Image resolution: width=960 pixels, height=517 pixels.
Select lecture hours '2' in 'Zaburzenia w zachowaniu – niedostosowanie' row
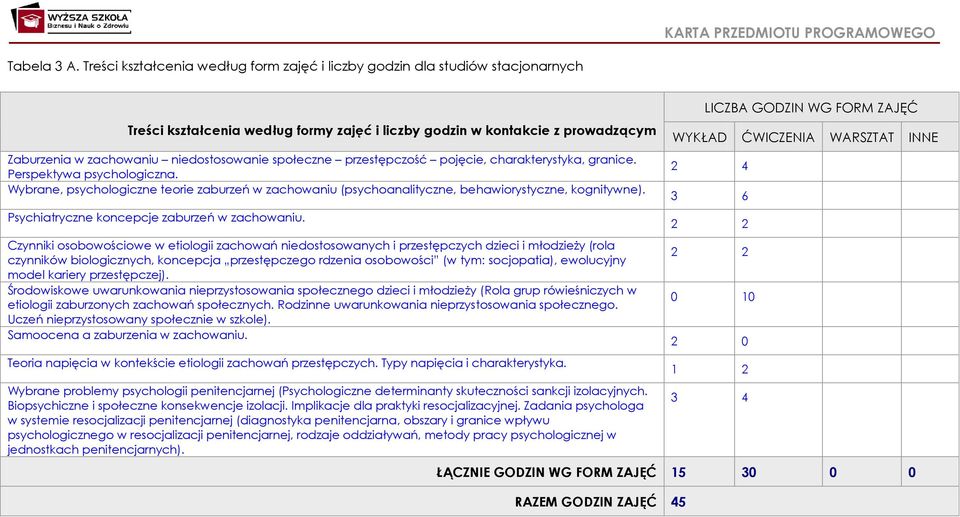tap(674, 166)
